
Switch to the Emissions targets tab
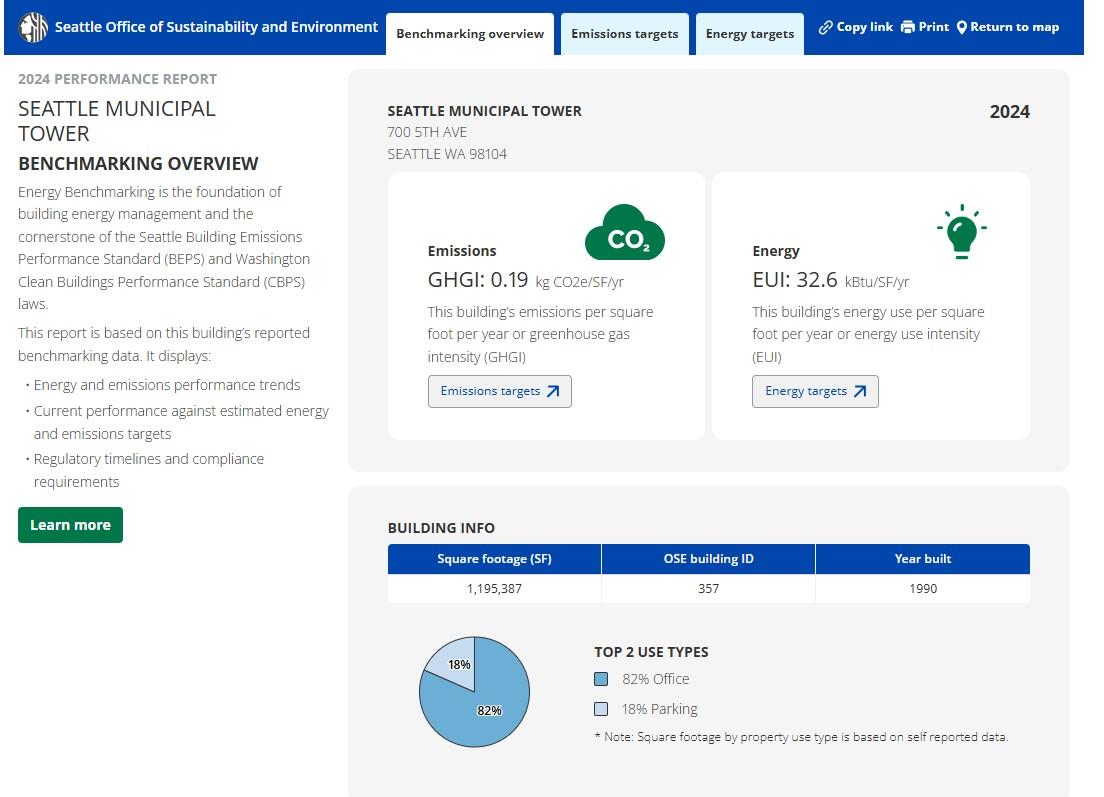pyautogui.click(x=625, y=33)
